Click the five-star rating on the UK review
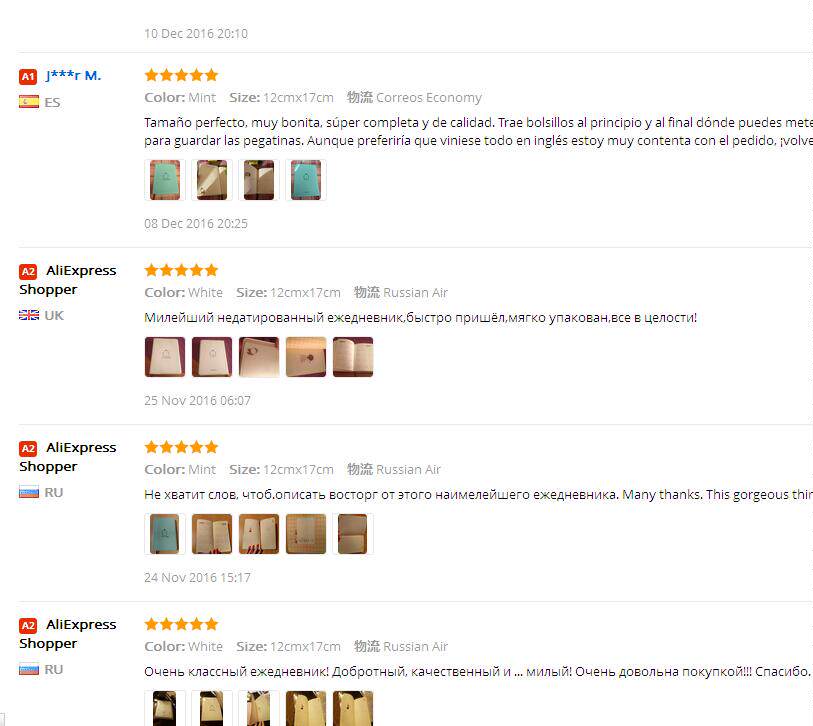 181,270
